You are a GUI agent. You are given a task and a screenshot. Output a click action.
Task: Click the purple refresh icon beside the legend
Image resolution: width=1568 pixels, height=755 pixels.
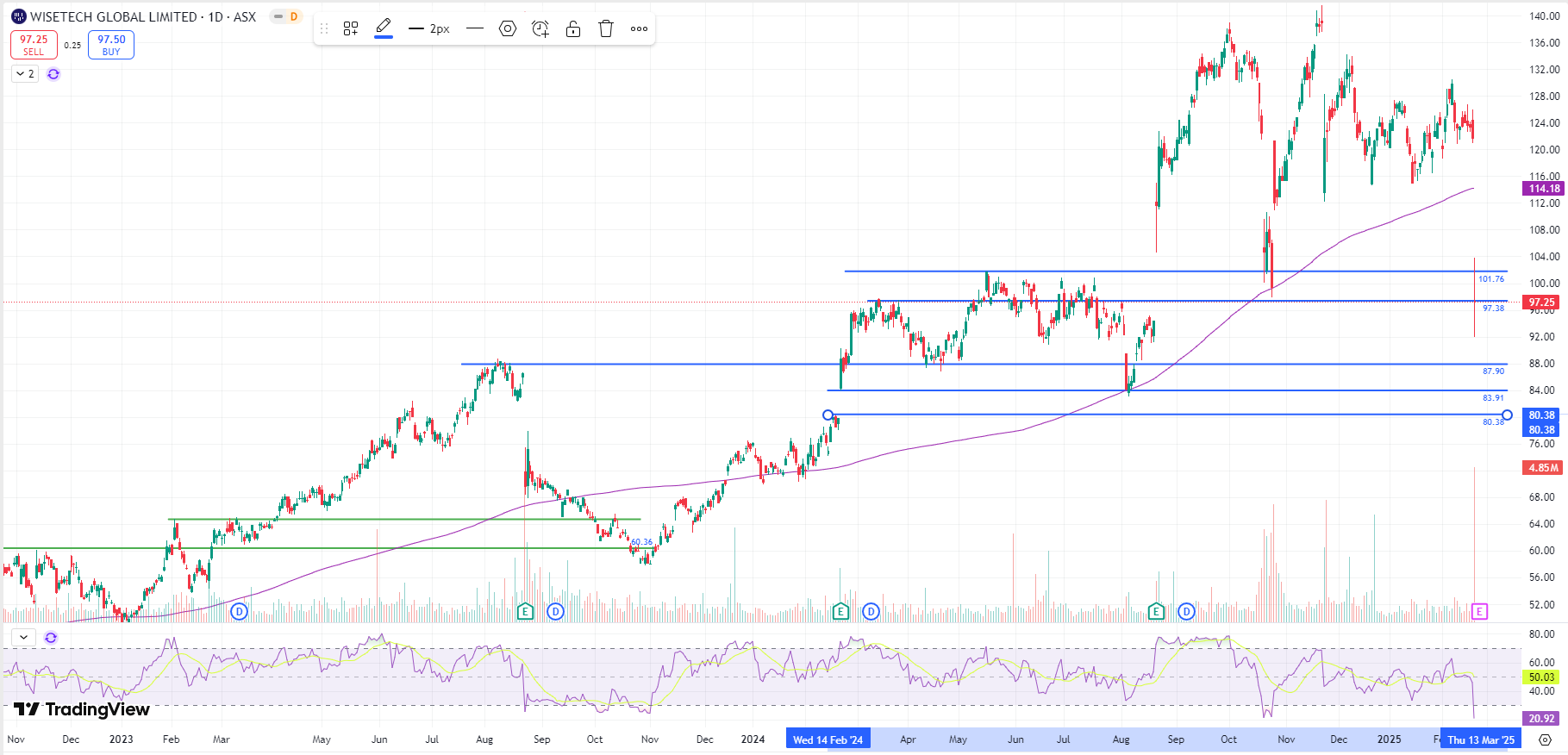click(x=53, y=74)
